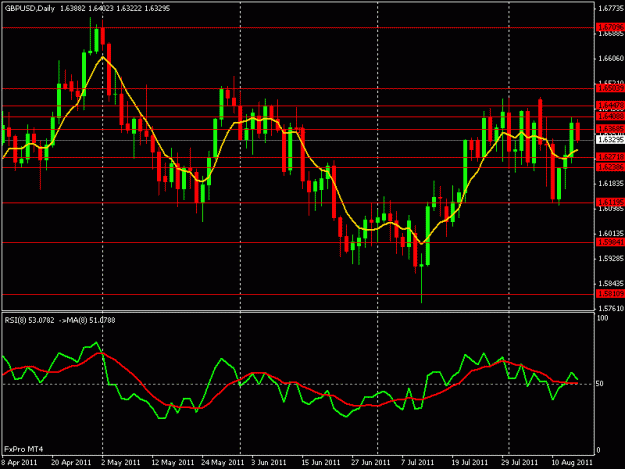Click the 1.59285 price axis value
Screen dimensions: 625x469
[x=611, y=259]
